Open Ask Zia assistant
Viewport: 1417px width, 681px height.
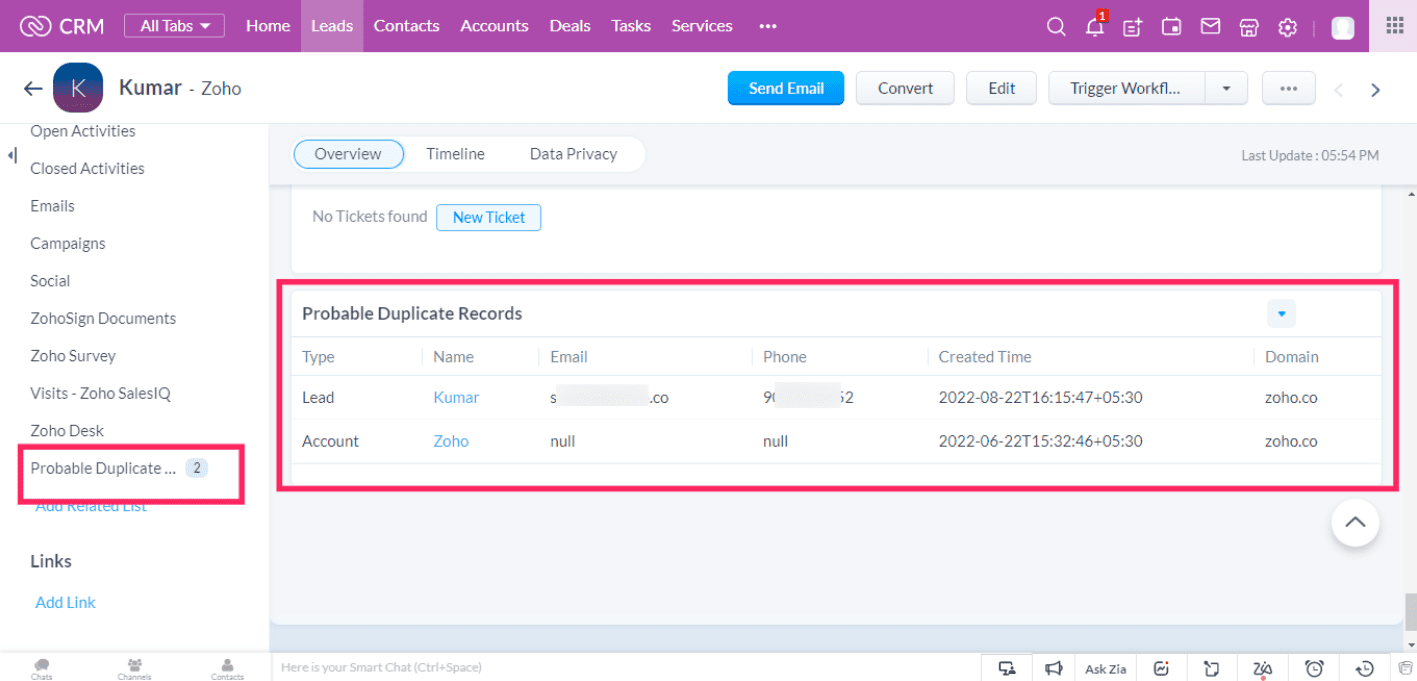coord(1106,668)
